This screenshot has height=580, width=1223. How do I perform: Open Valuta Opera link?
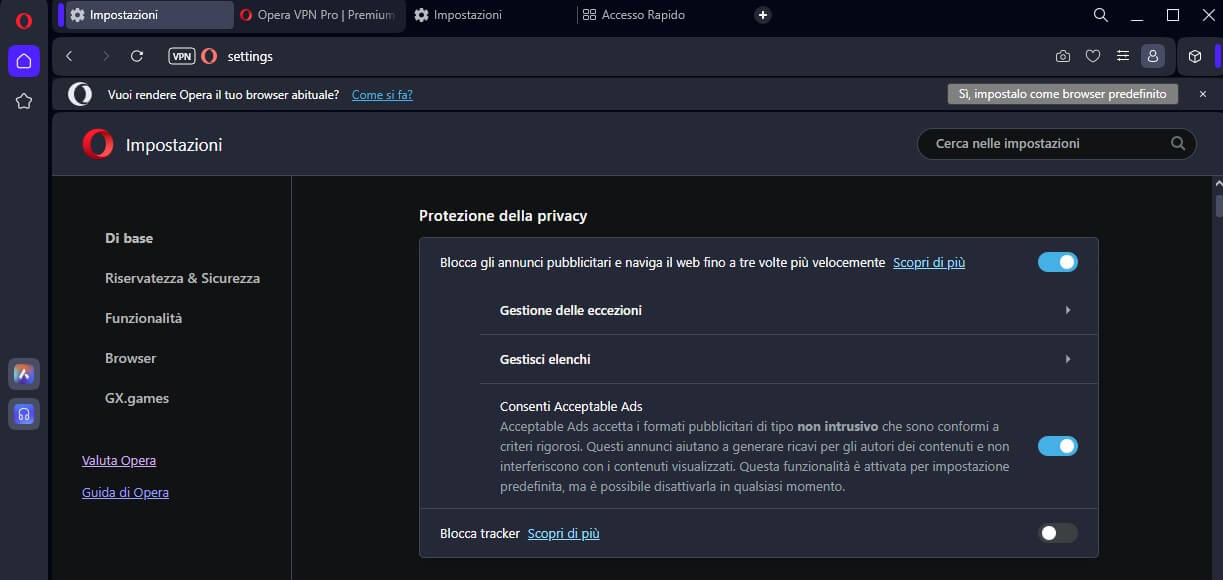pos(119,461)
